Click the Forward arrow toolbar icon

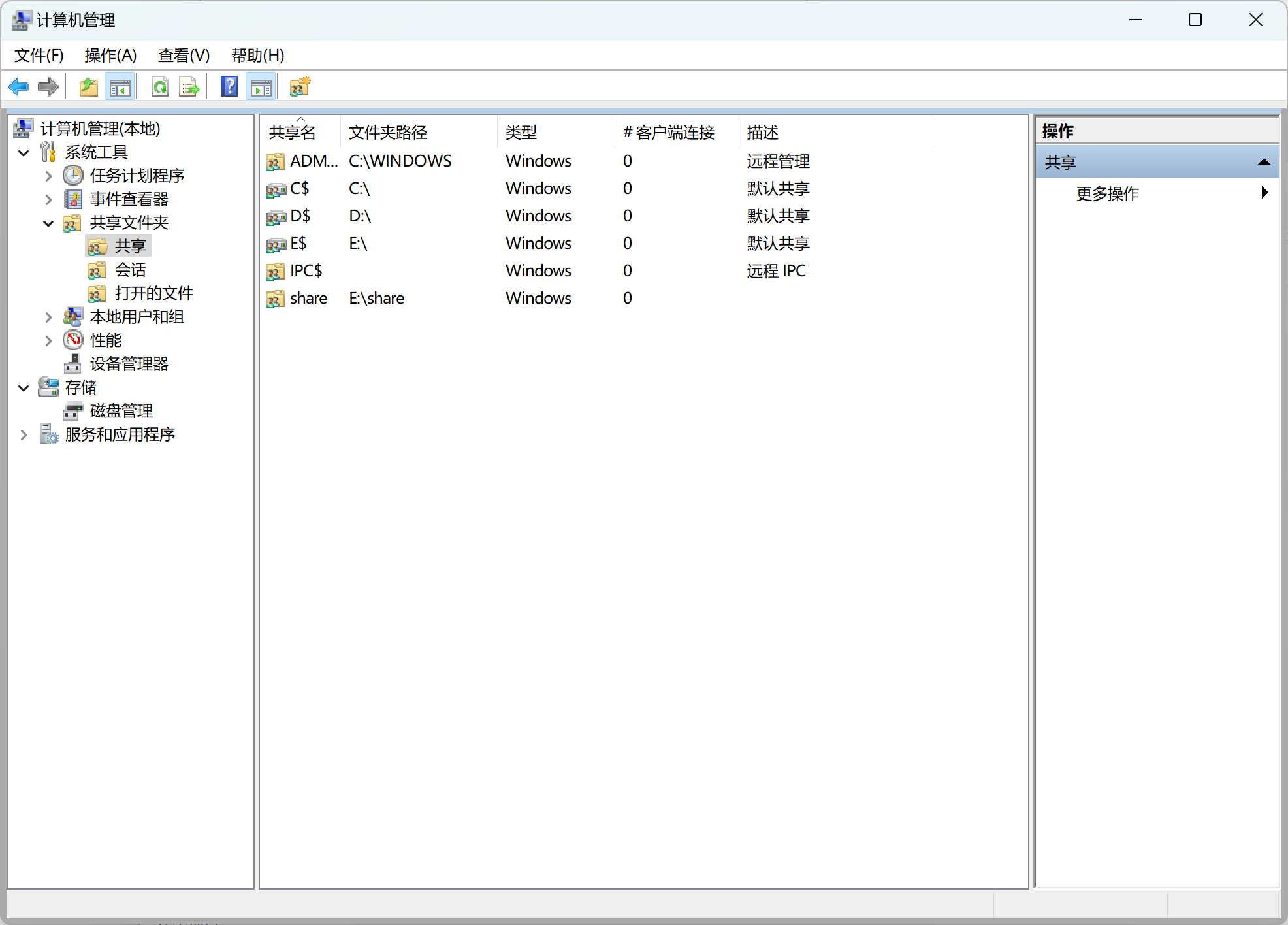point(48,86)
